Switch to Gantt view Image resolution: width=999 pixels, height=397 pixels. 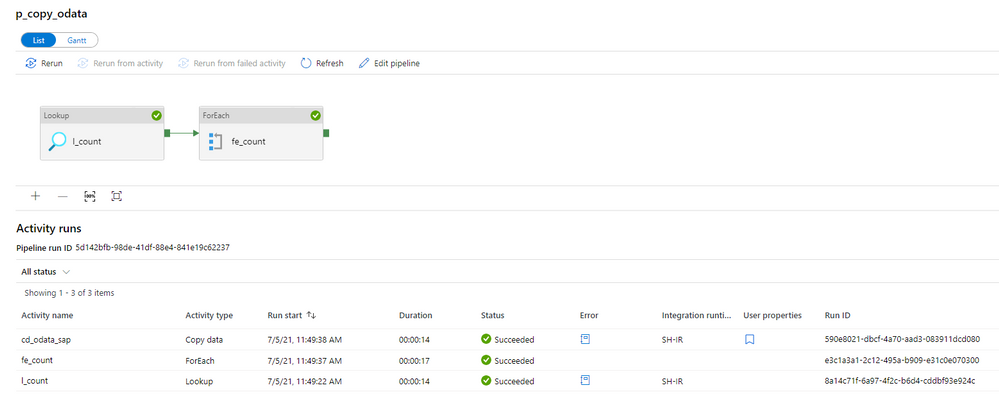[76, 40]
